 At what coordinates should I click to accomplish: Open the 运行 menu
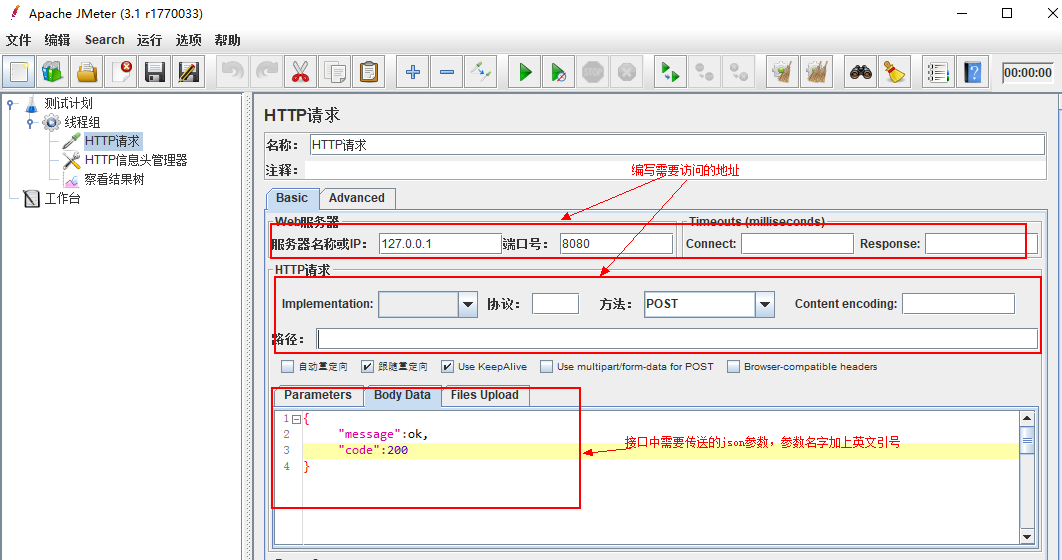pos(149,40)
